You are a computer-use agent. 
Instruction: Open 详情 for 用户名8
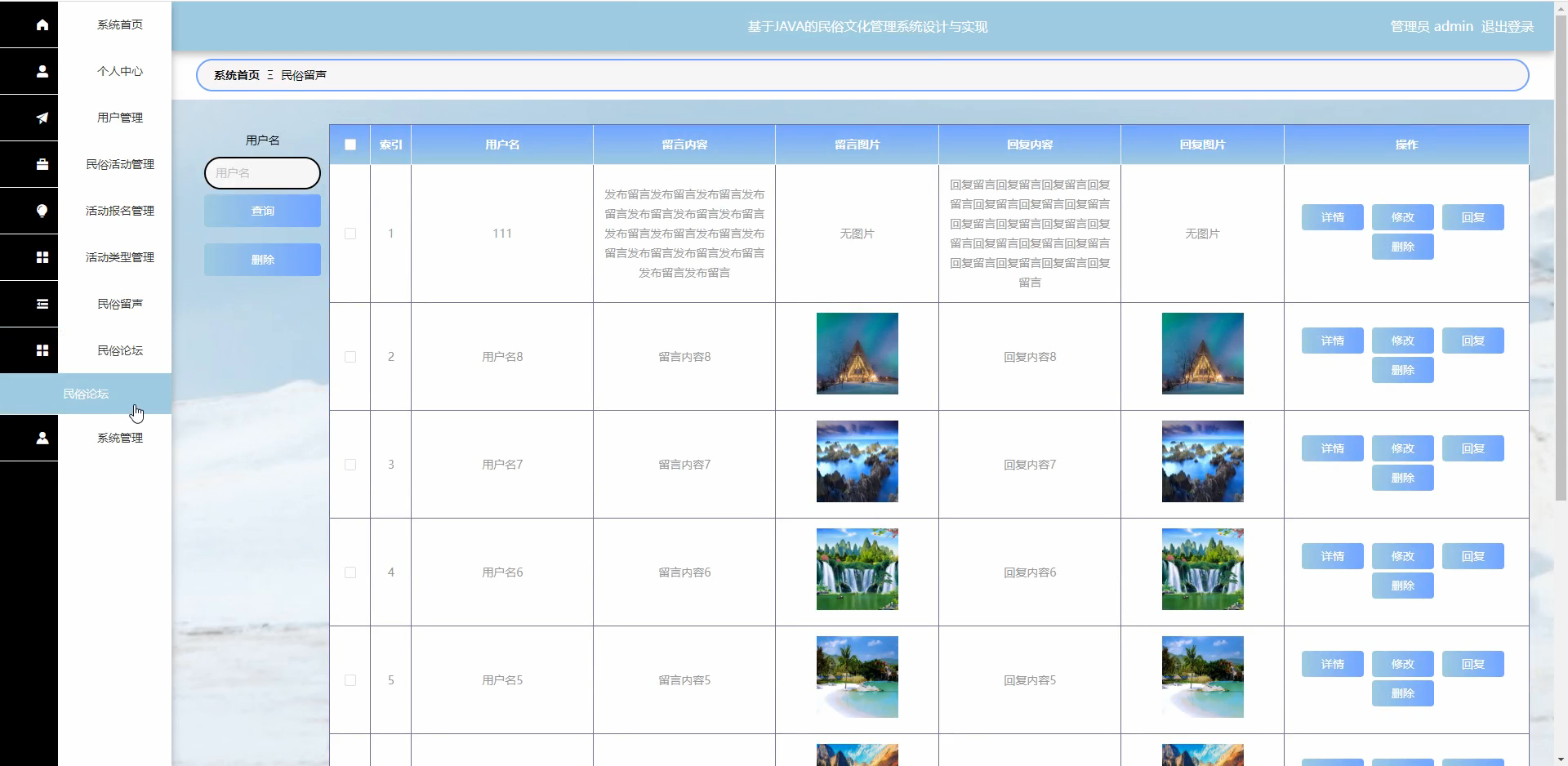click(x=1333, y=341)
